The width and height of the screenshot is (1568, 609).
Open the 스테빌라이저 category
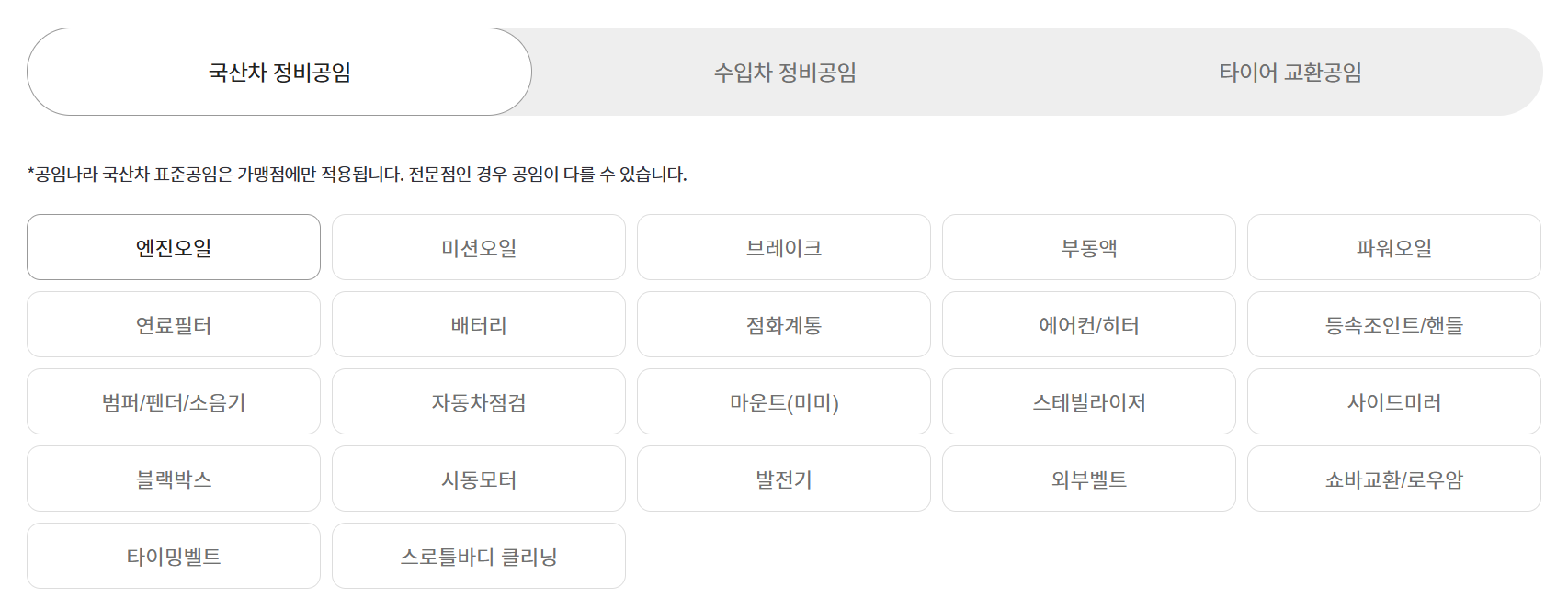tap(1090, 401)
